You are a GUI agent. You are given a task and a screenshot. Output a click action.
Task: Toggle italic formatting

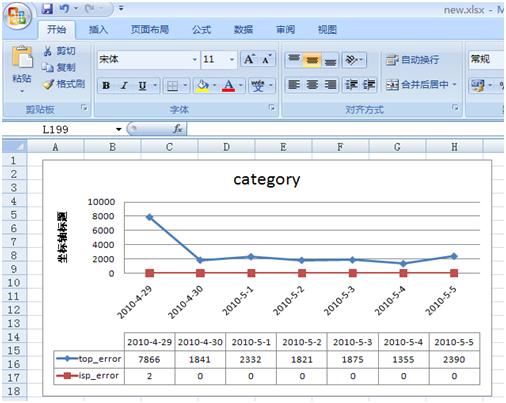pos(124,86)
